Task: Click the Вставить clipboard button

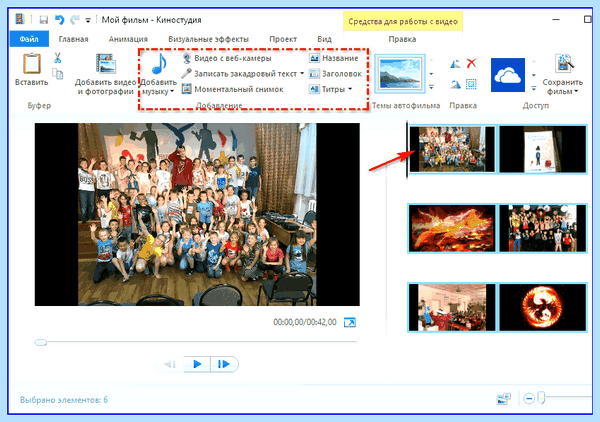Action: 32,69
